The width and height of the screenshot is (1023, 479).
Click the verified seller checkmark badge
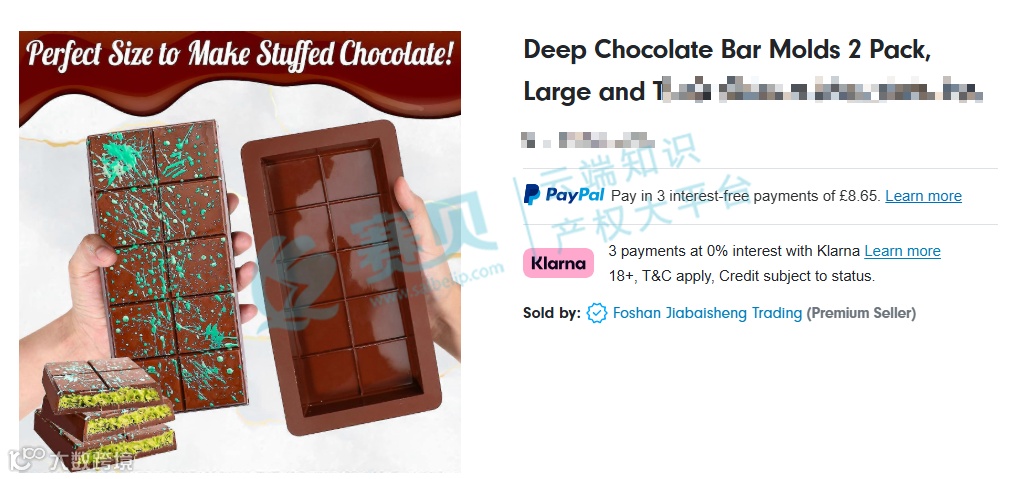pyautogui.click(x=596, y=313)
